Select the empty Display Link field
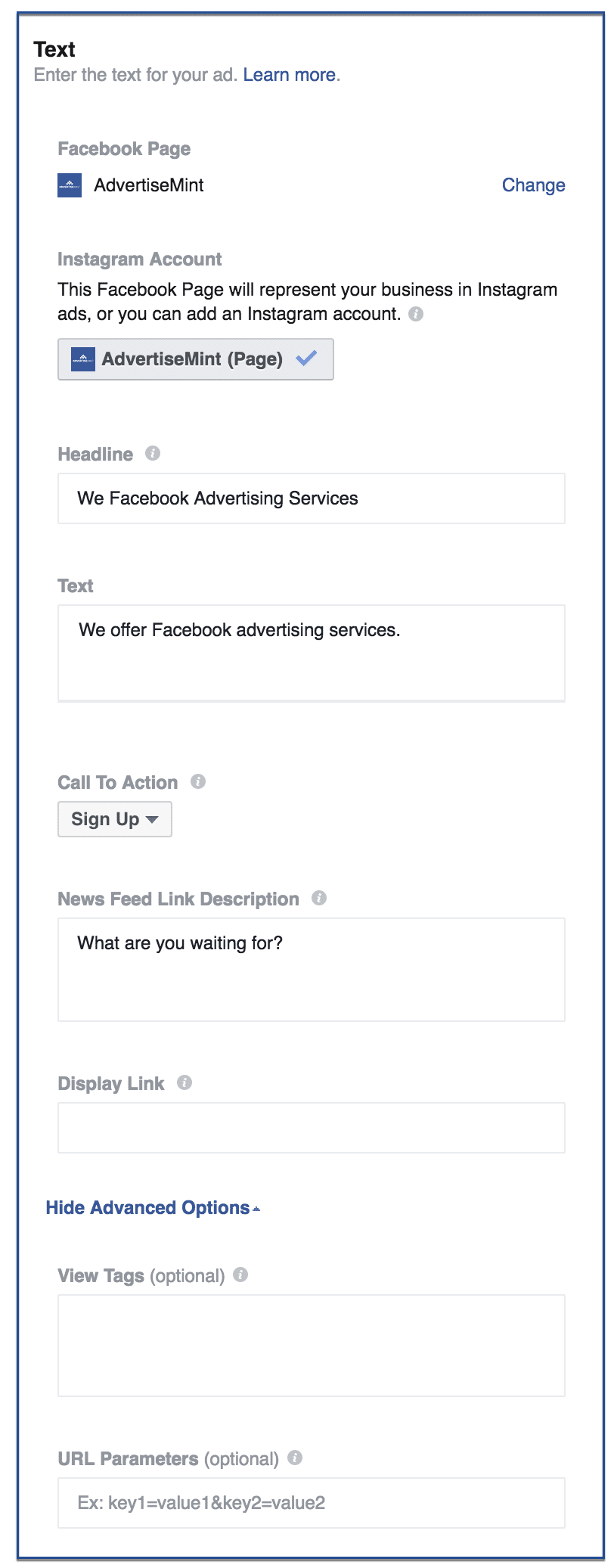This screenshot has width=614, height=1568. tap(312, 1128)
